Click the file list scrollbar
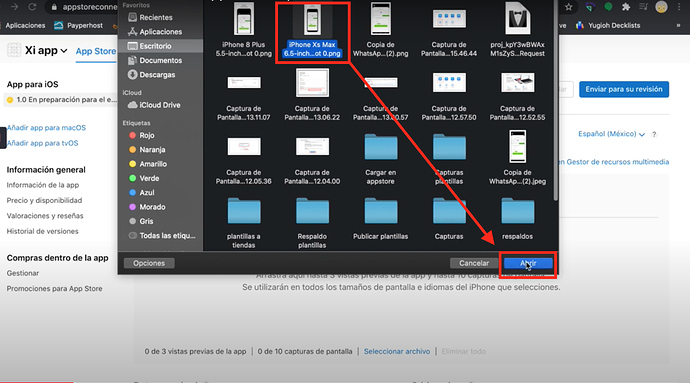690x383 pixels. pyautogui.click(x=555, y=101)
